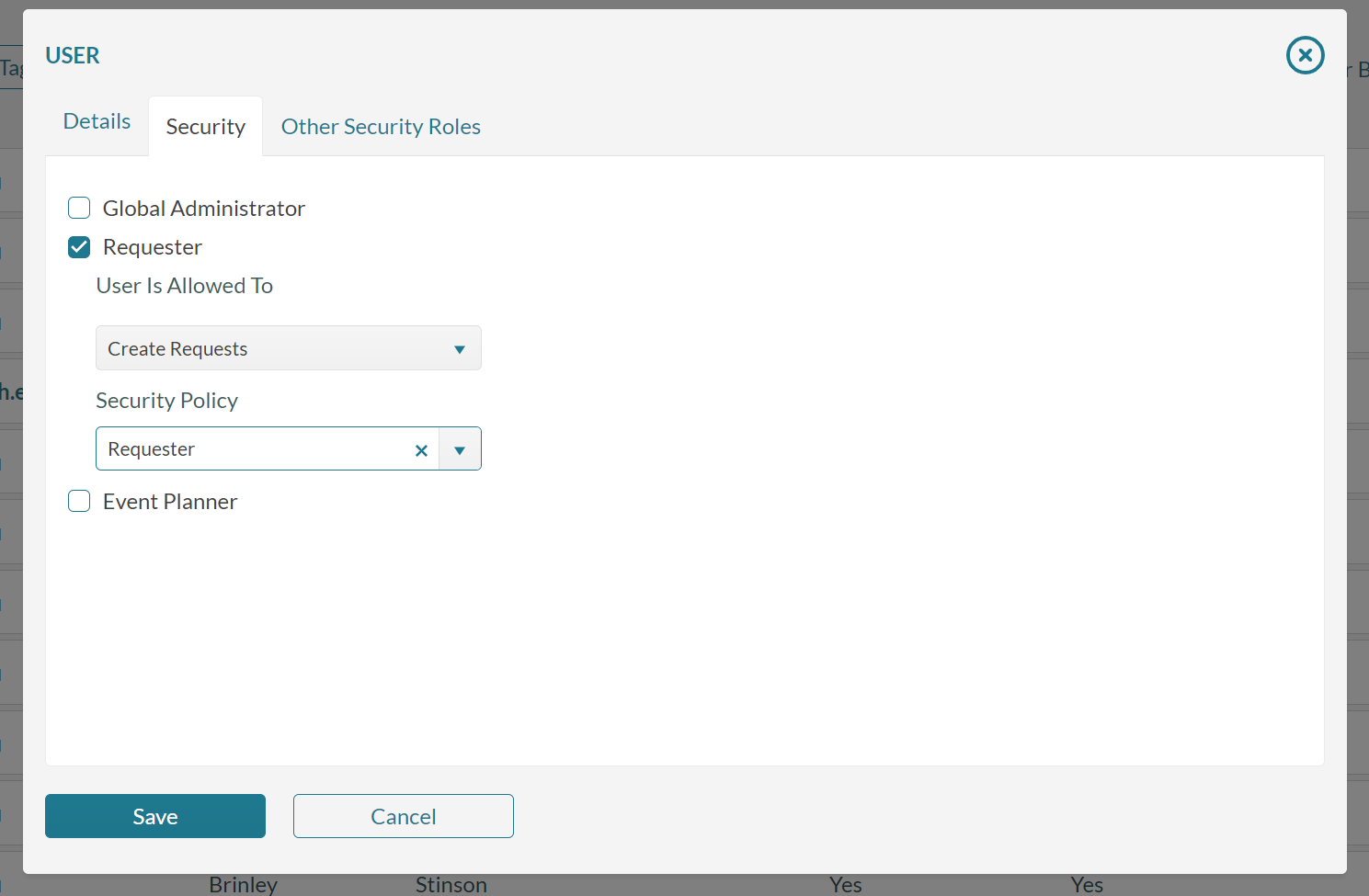Save the user settings
The width and height of the screenshot is (1369, 896).
[155, 816]
